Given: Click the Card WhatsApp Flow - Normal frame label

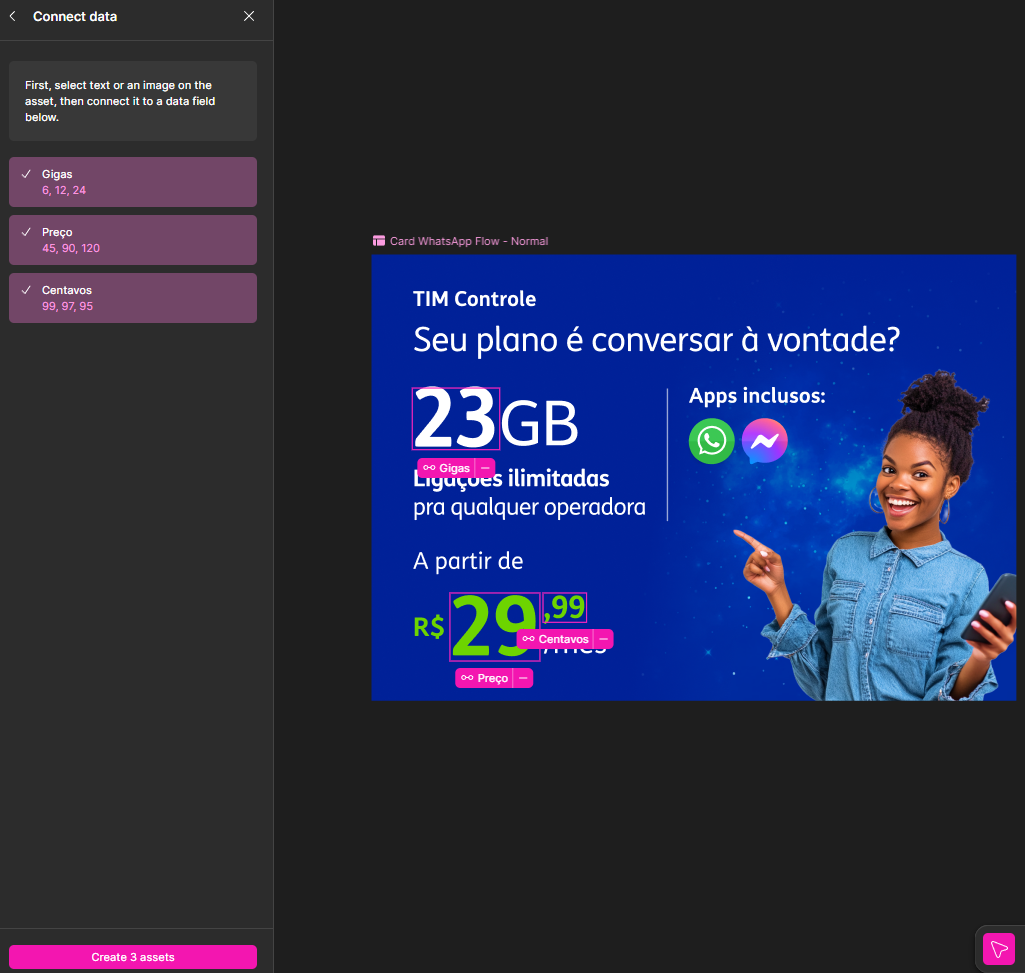Looking at the screenshot, I should click(x=469, y=241).
